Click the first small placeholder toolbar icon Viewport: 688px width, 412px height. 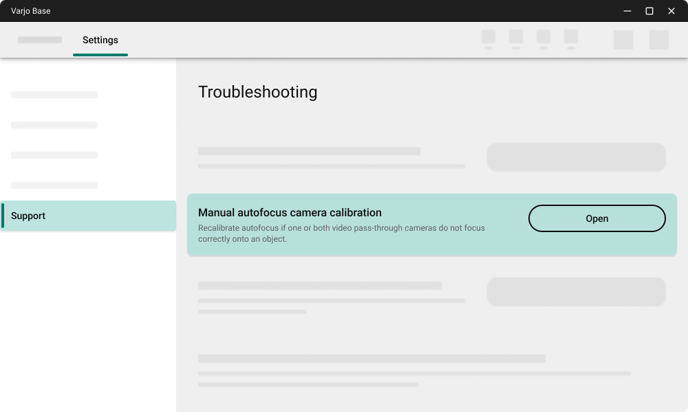pos(488,39)
